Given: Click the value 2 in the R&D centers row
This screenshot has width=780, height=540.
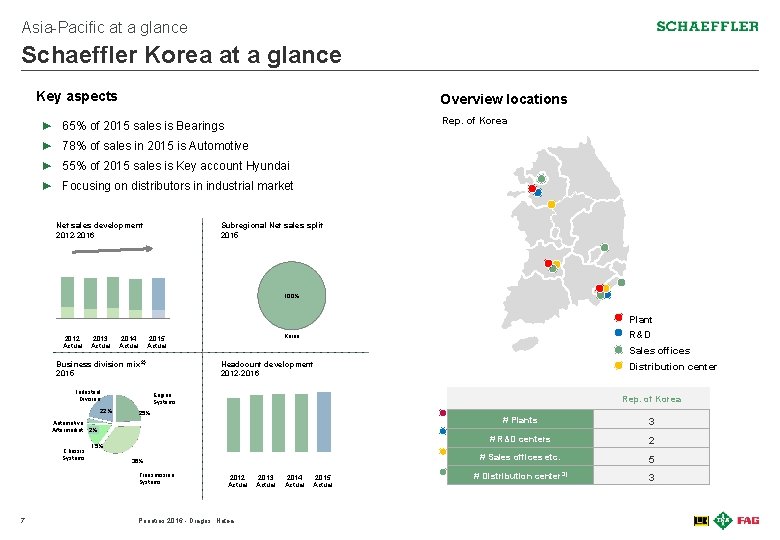Looking at the screenshot, I should (651, 441).
